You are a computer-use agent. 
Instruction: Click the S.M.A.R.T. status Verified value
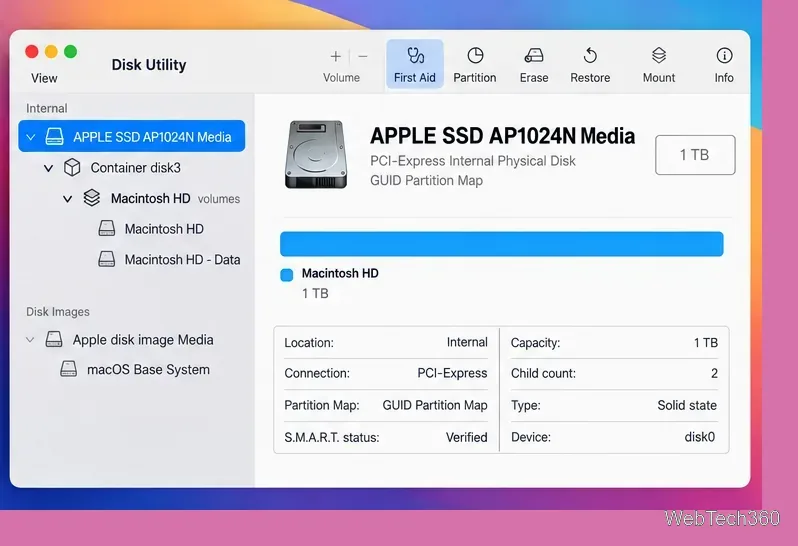pos(466,437)
